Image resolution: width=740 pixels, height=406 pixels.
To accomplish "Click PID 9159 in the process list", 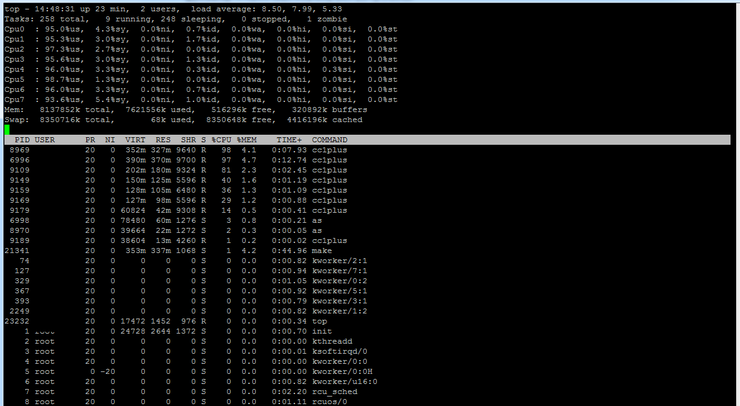I will tap(19, 190).
